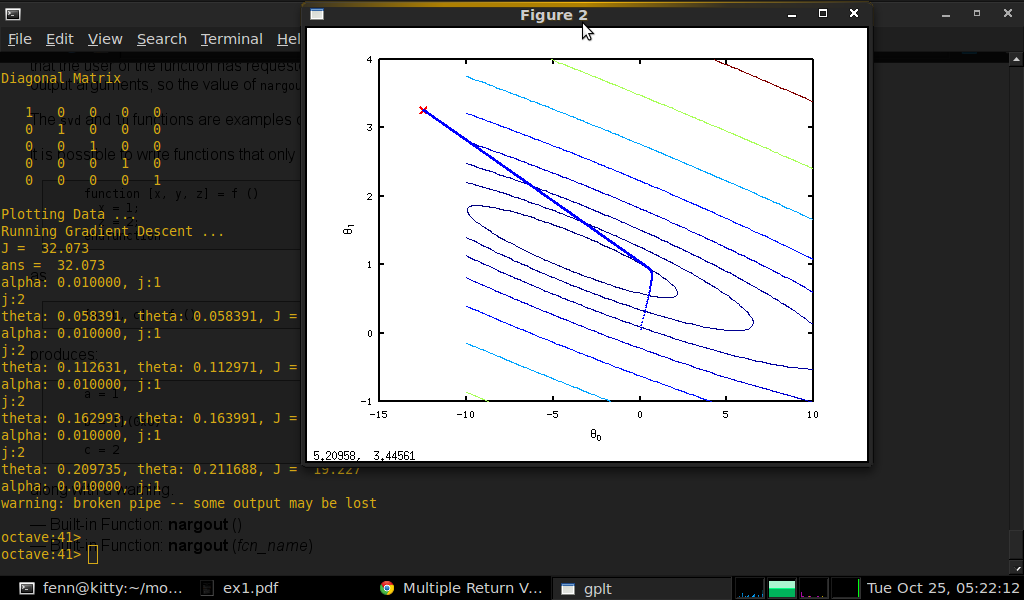Switch to fenn@kitty terminal taskbar item
Image resolution: width=1024 pixels, height=600 pixels.
click(101, 588)
